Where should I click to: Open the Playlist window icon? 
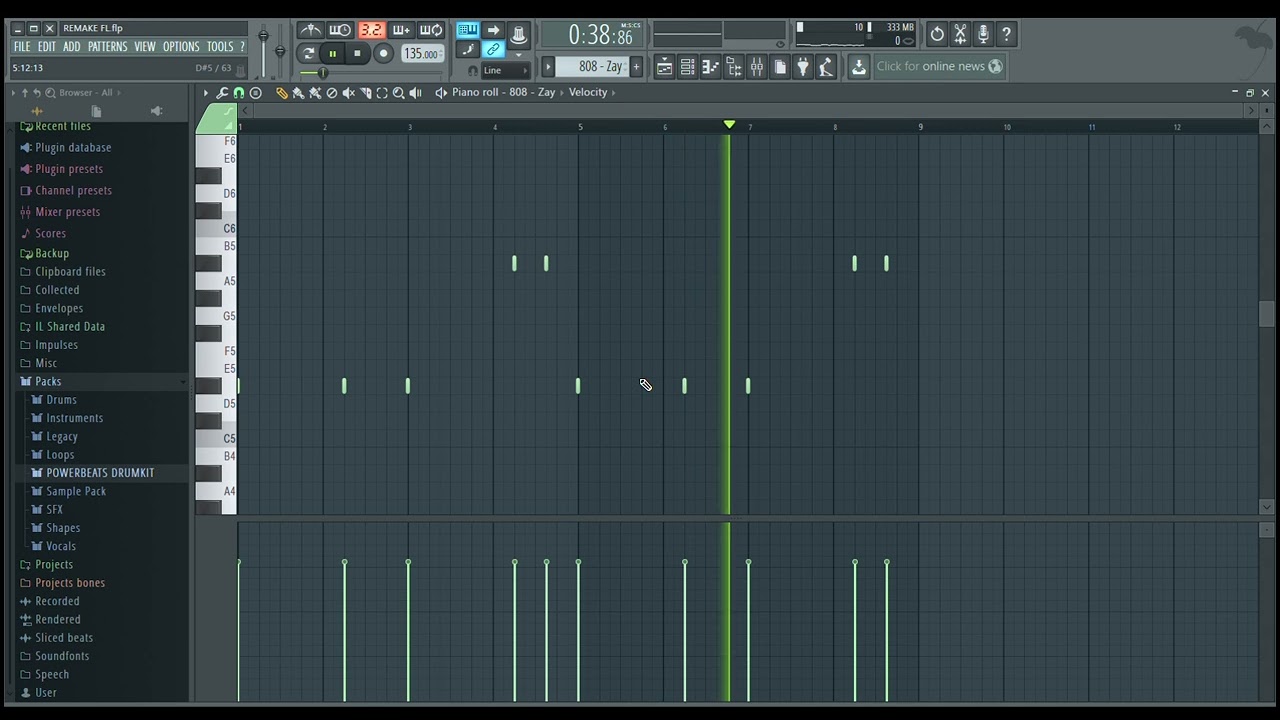[x=664, y=67]
